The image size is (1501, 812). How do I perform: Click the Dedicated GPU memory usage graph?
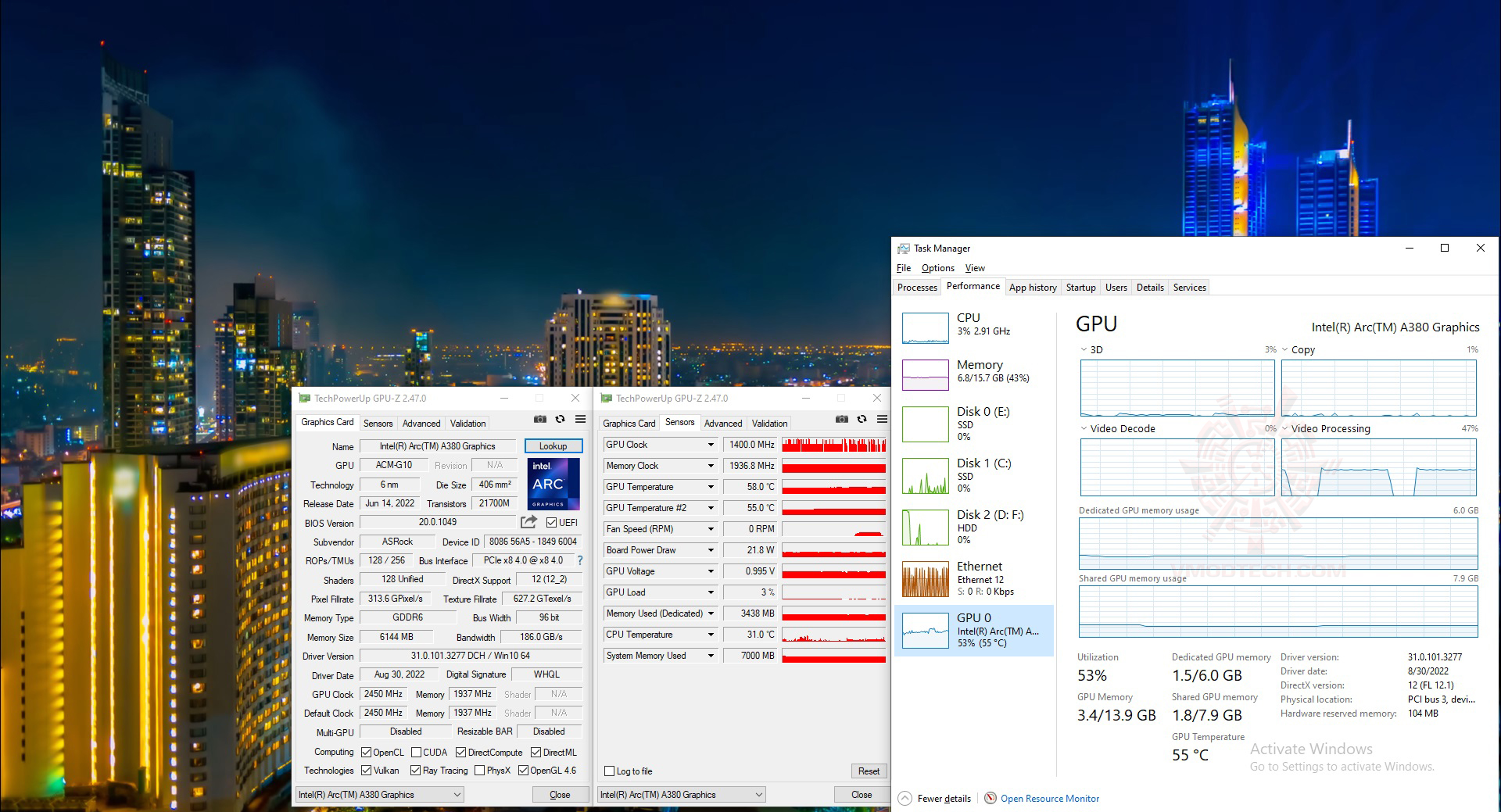click(1278, 543)
